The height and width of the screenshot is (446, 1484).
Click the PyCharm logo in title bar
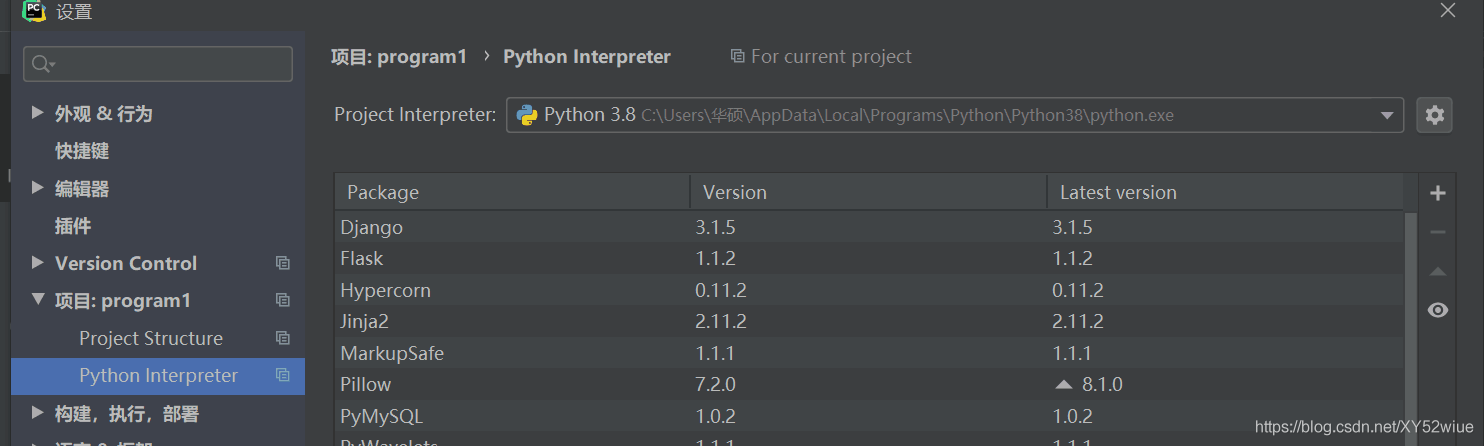(x=34, y=12)
